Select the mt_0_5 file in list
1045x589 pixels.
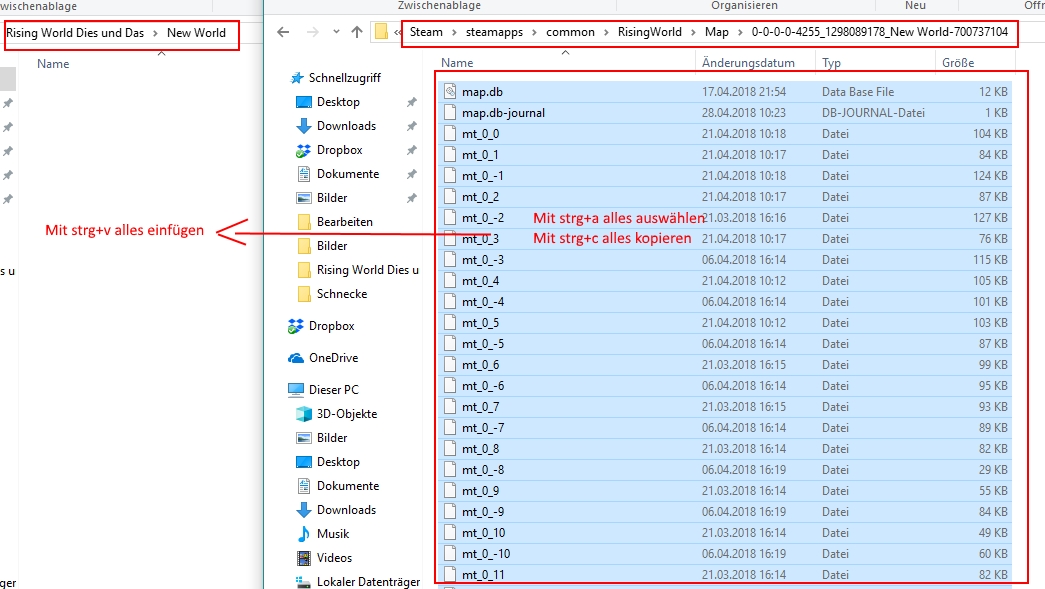(480, 323)
